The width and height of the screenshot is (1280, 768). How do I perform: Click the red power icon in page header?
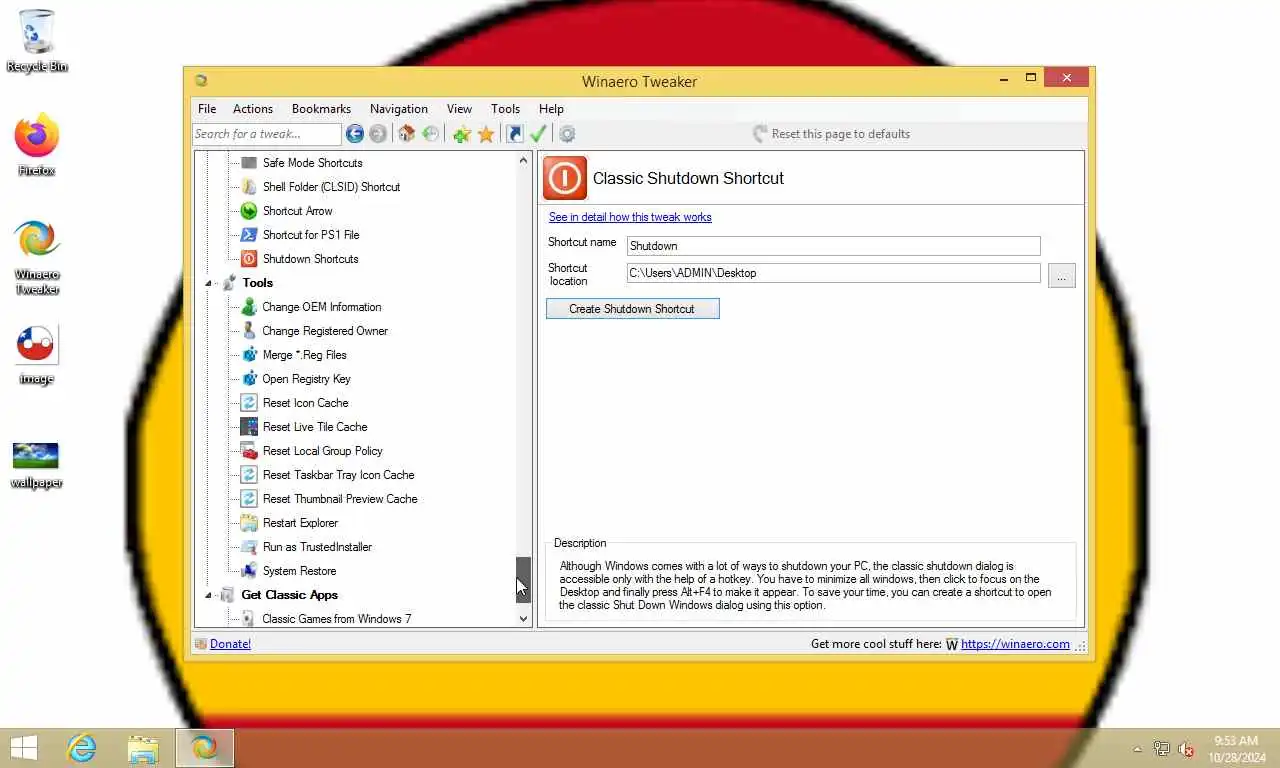(x=564, y=178)
